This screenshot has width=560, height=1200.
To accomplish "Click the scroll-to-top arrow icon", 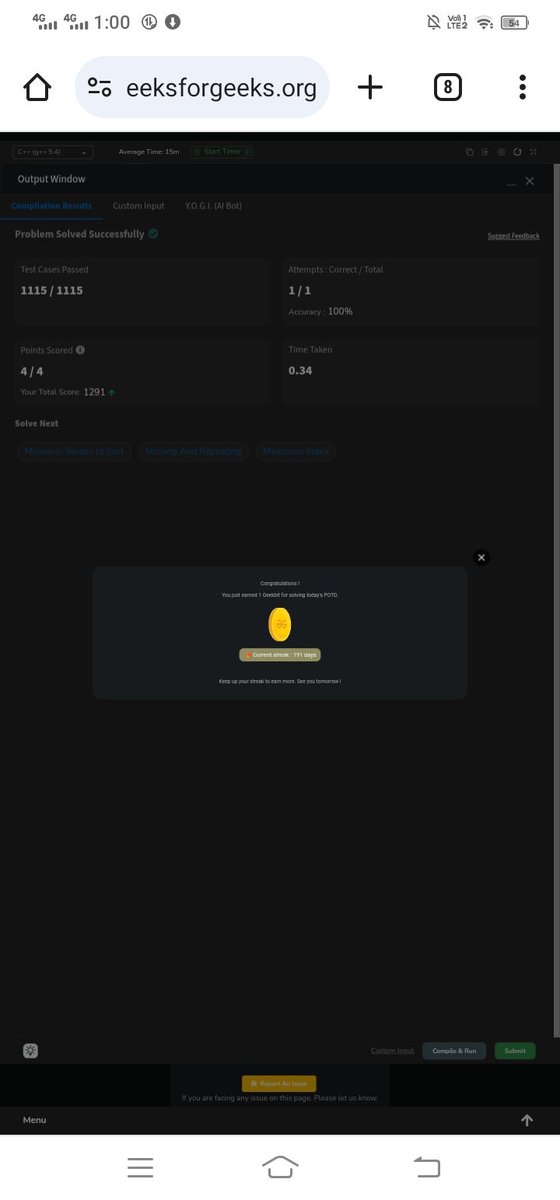I will 527,1120.
